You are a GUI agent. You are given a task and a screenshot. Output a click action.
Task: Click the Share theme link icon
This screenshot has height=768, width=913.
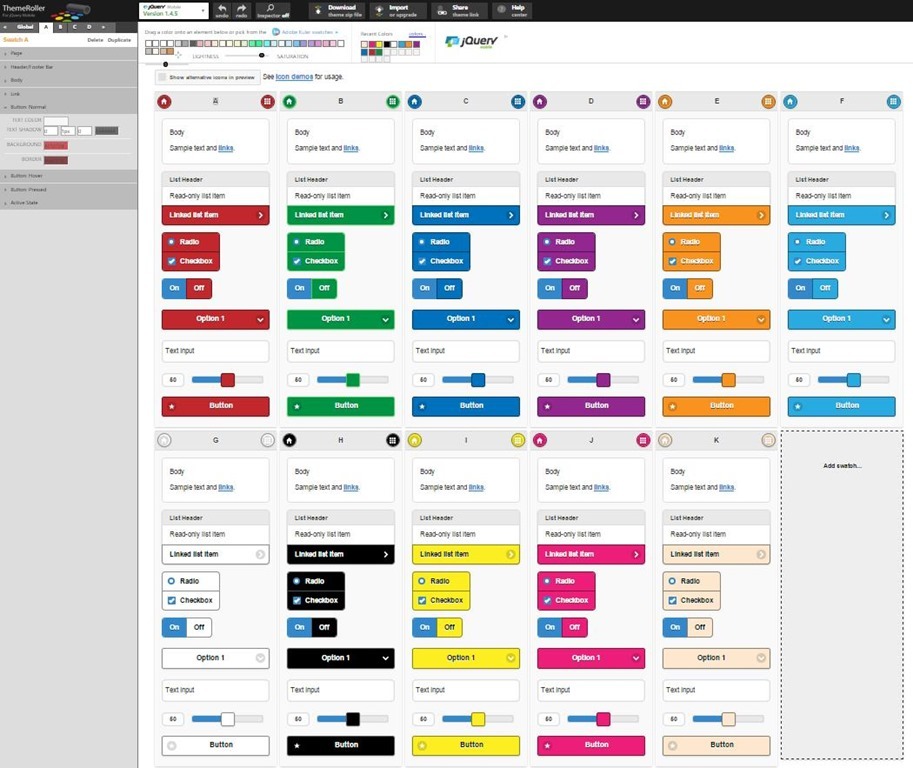[x=441, y=11]
